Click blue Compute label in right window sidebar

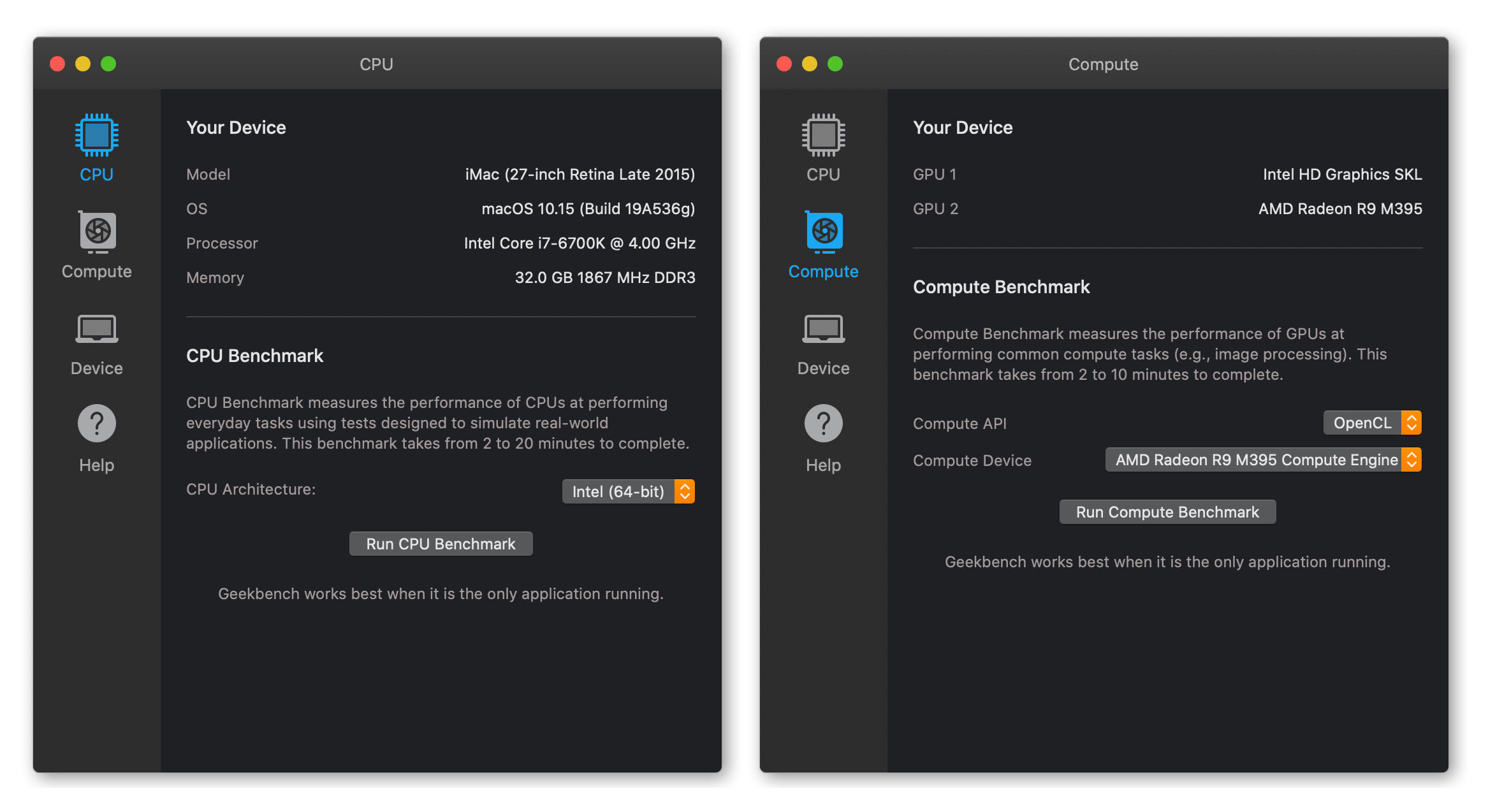(823, 272)
